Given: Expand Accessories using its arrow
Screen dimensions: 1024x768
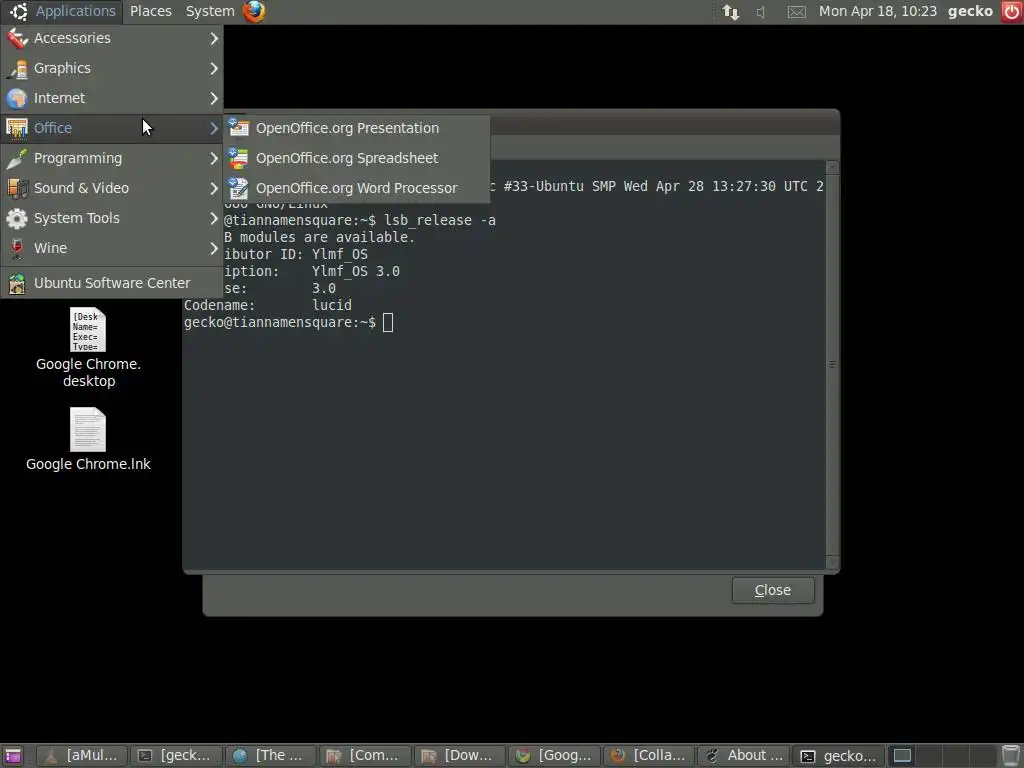Looking at the screenshot, I should point(214,39).
